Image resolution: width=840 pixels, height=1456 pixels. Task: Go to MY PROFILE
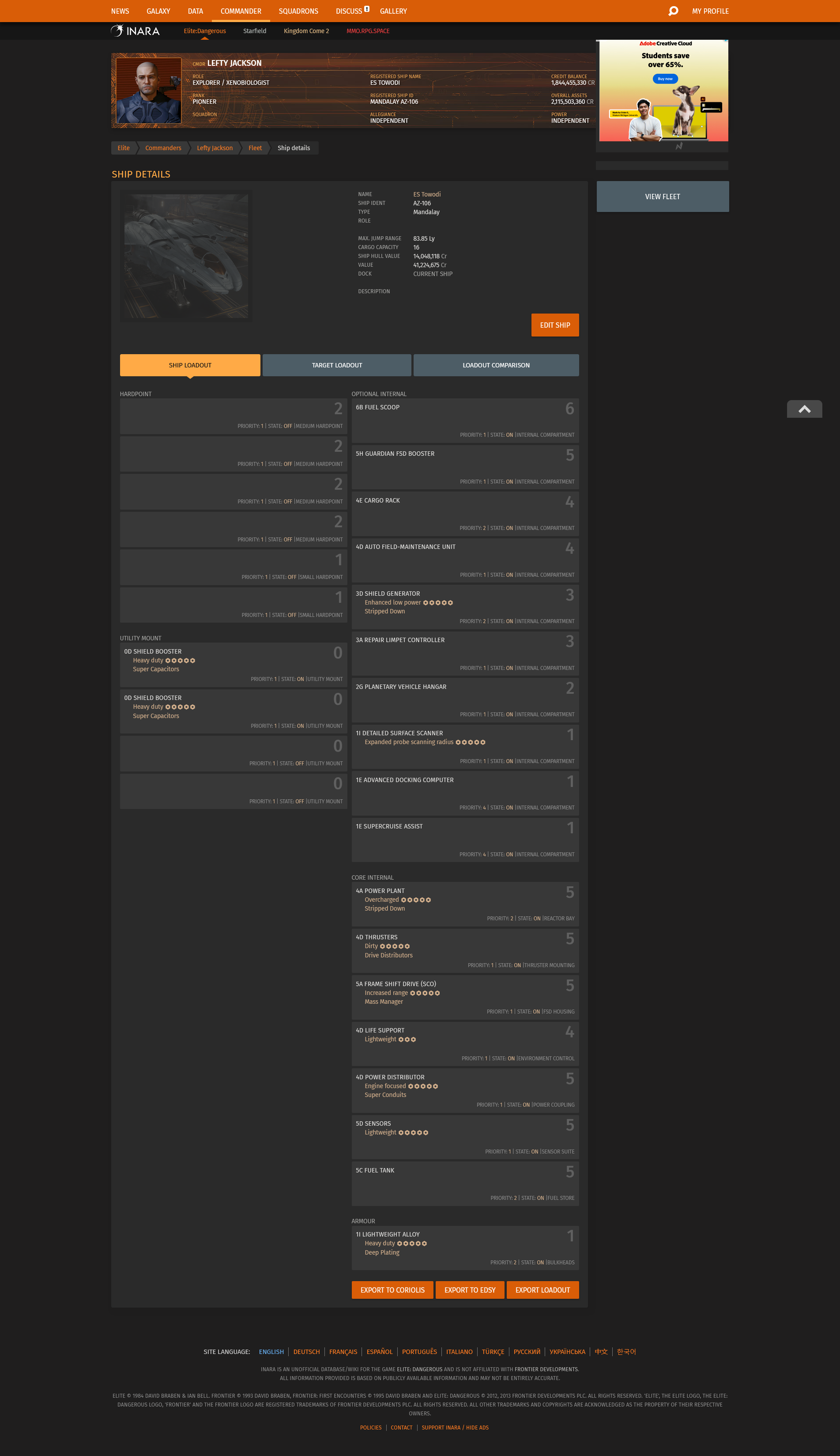[710, 11]
